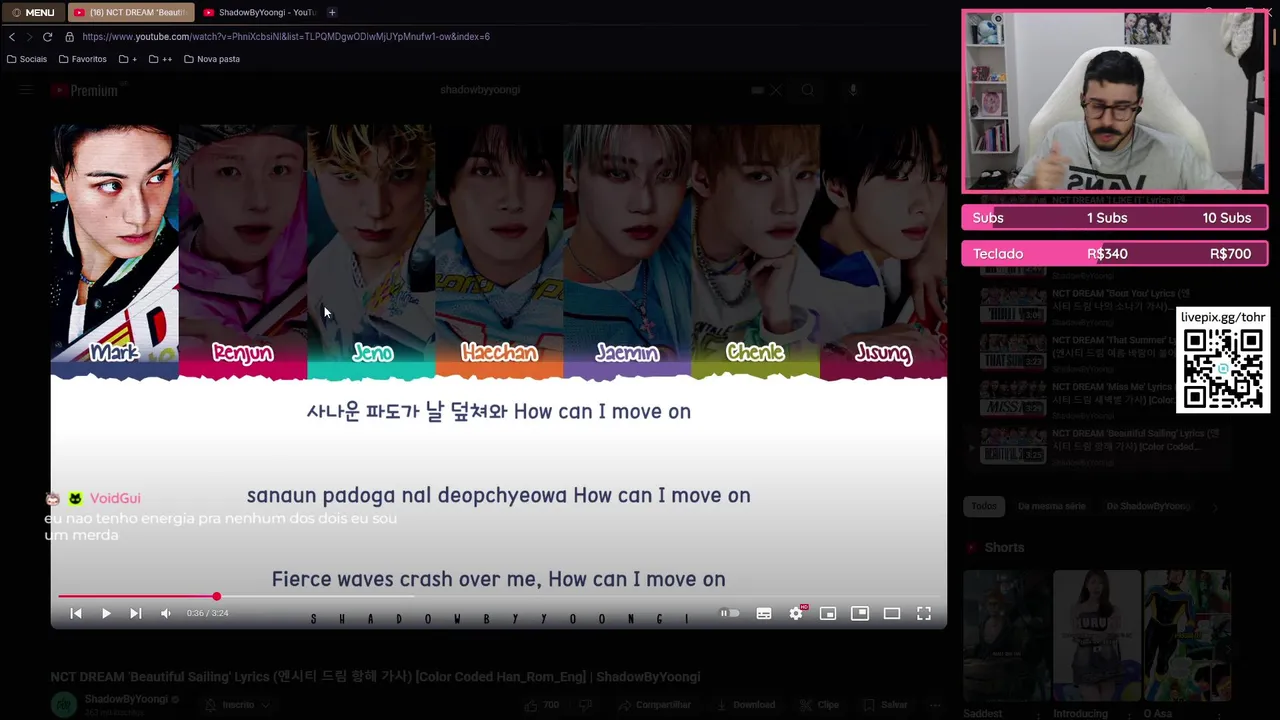Select the 'Da mesma série' chip
The height and width of the screenshot is (720, 1280).
(x=1051, y=506)
